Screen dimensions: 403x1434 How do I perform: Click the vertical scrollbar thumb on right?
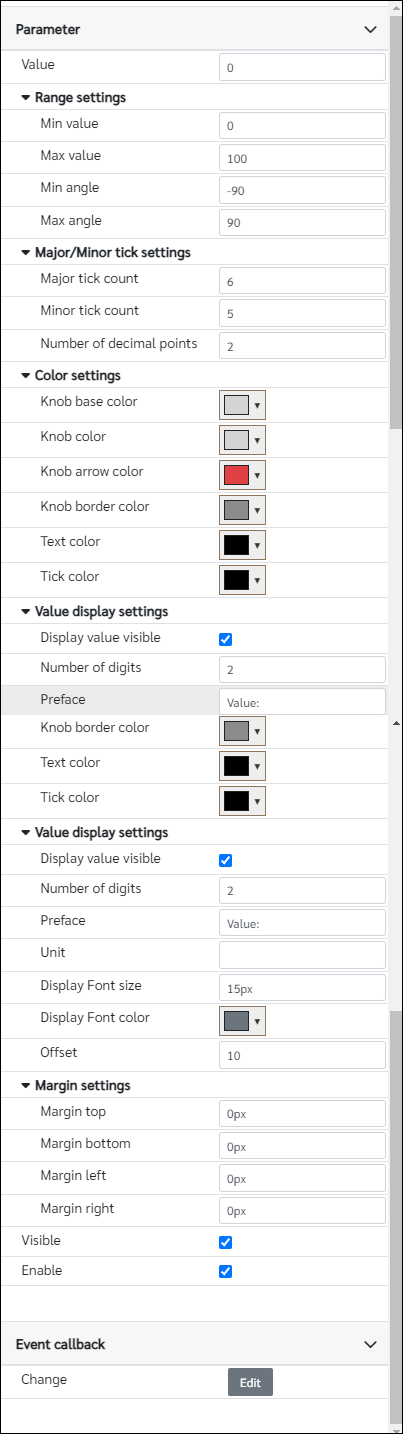(396, 220)
